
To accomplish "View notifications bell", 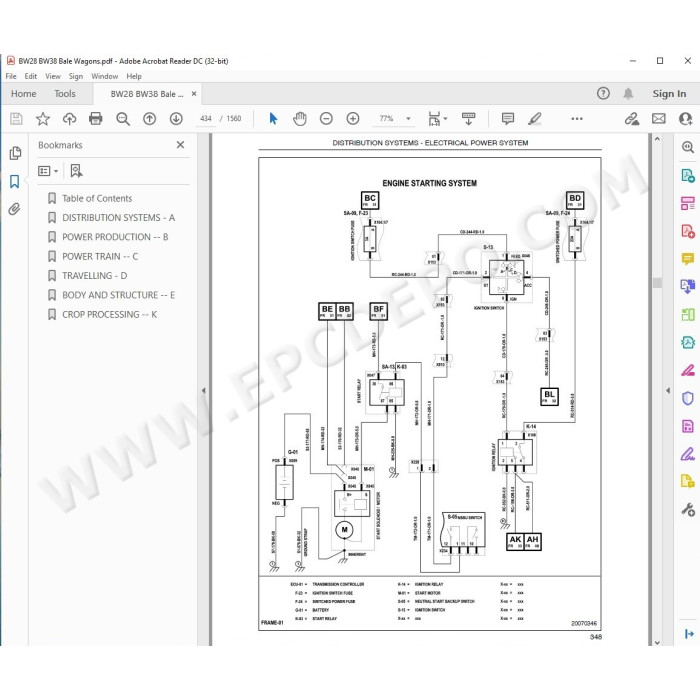I will coord(628,93).
